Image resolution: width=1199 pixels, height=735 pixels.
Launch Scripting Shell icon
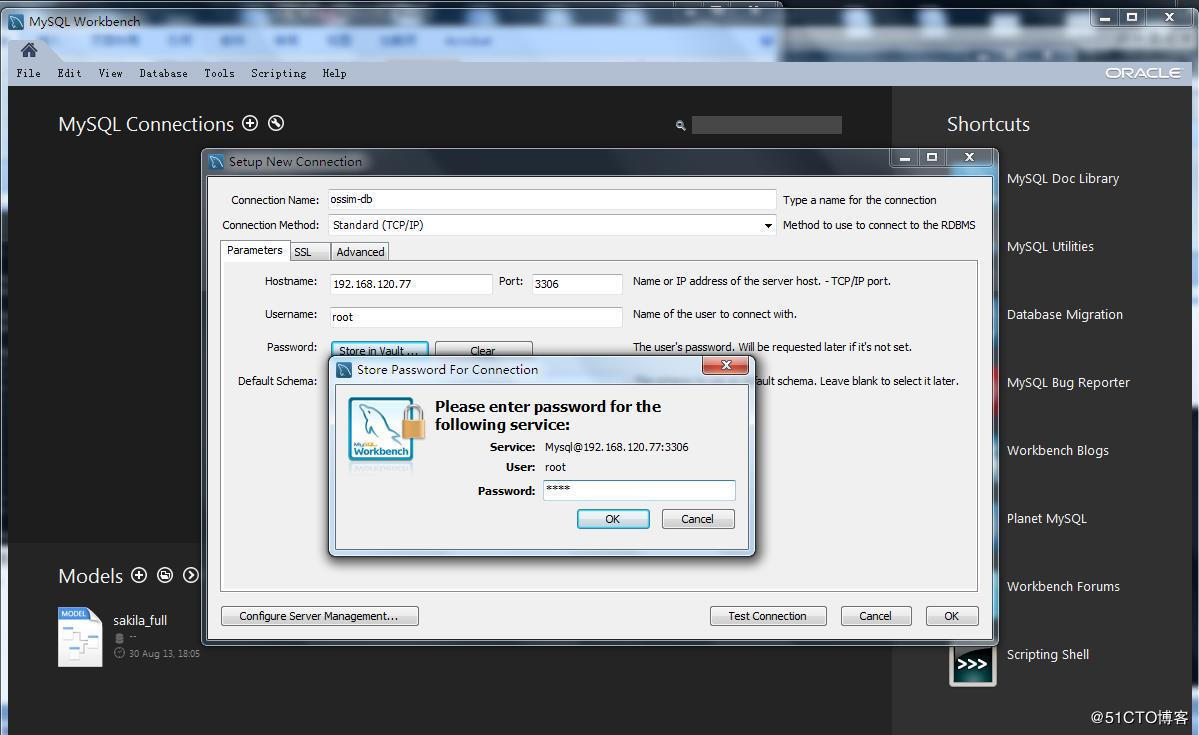[972, 663]
